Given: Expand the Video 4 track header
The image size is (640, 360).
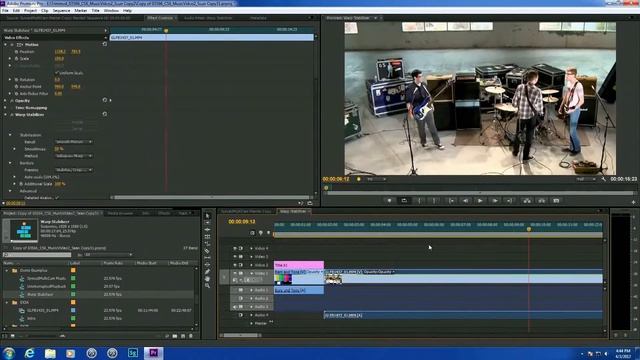Looking at the screenshot, I should click(x=251, y=248).
